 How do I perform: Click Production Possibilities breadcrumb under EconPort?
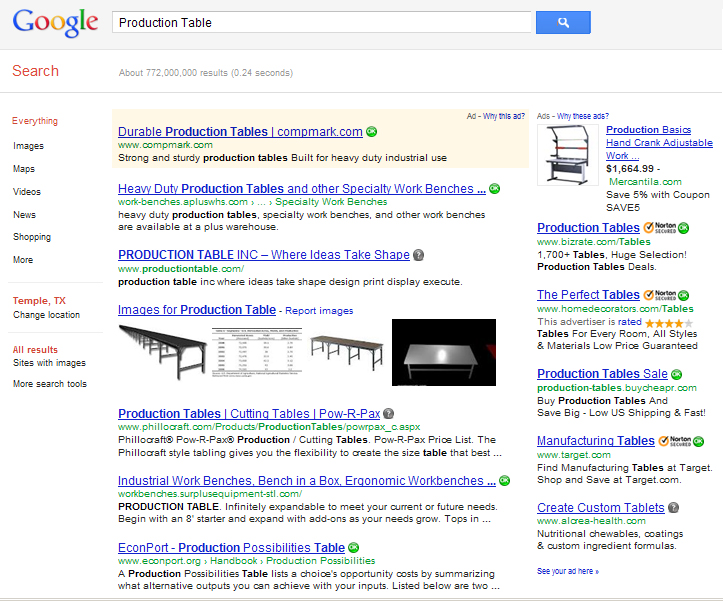coord(320,560)
